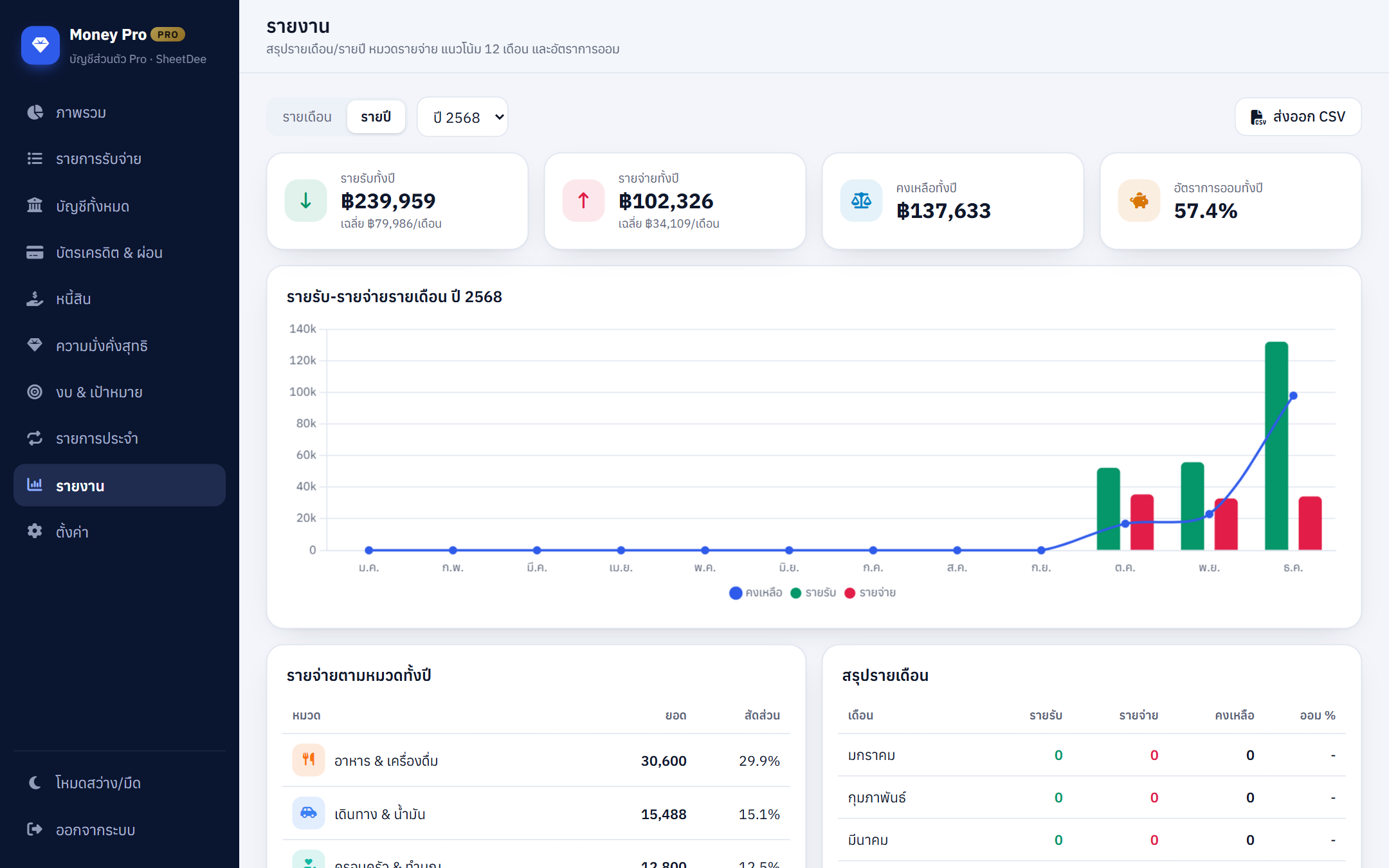Click the logout arrow icon beside ออกจากระบบ
This screenshot has width=1389, height=868.
click(x=35, y=829)
